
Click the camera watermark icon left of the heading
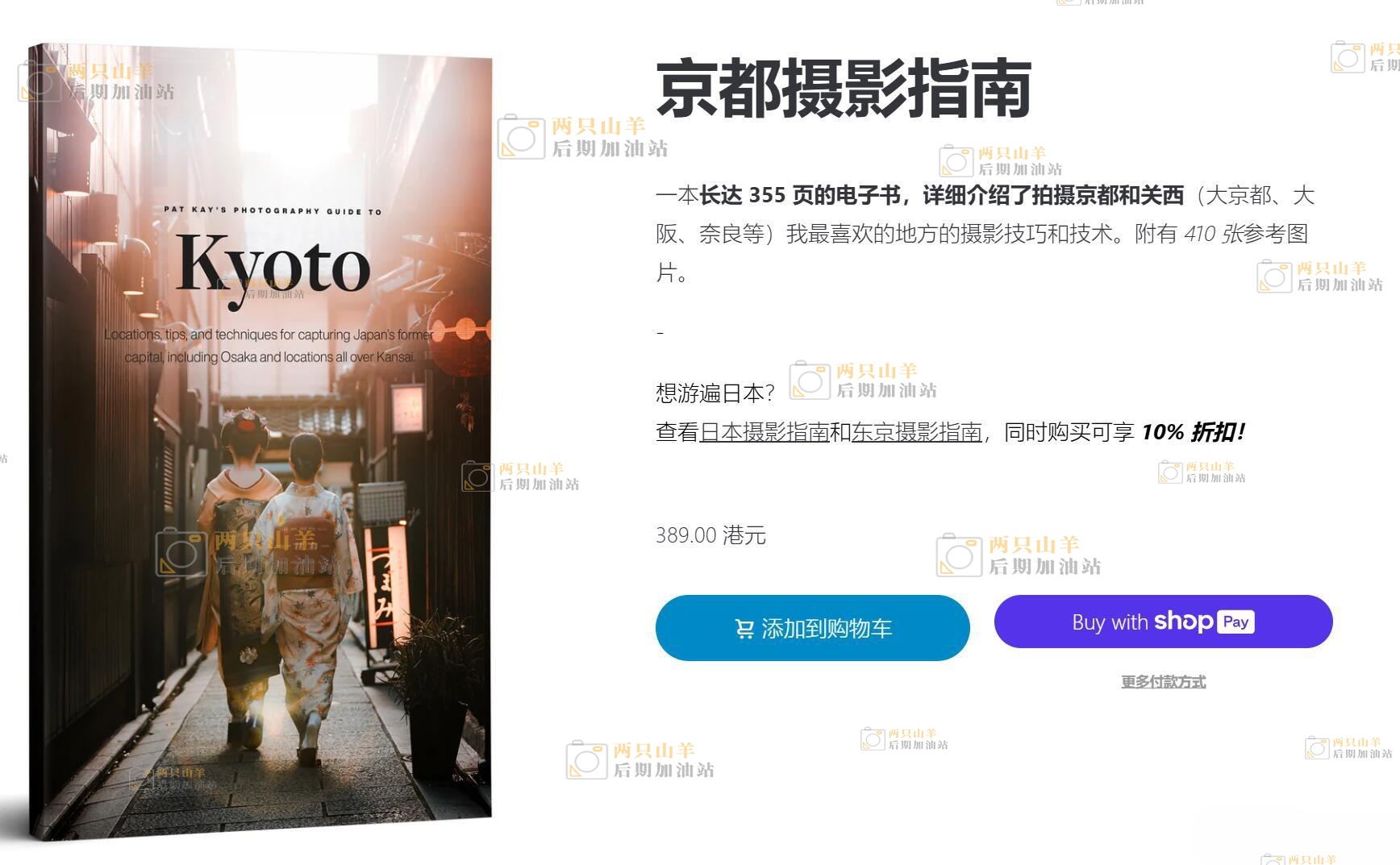(x=521, y=137)
